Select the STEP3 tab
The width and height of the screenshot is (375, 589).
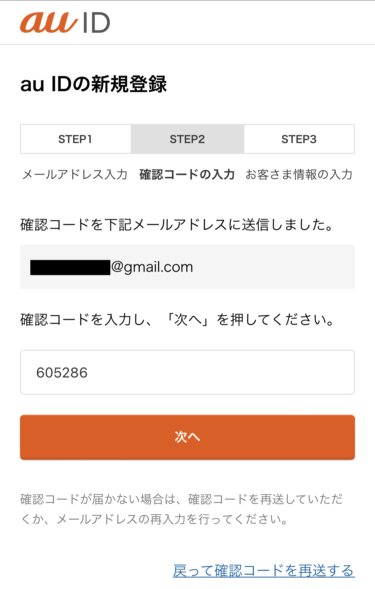[299, 139]
